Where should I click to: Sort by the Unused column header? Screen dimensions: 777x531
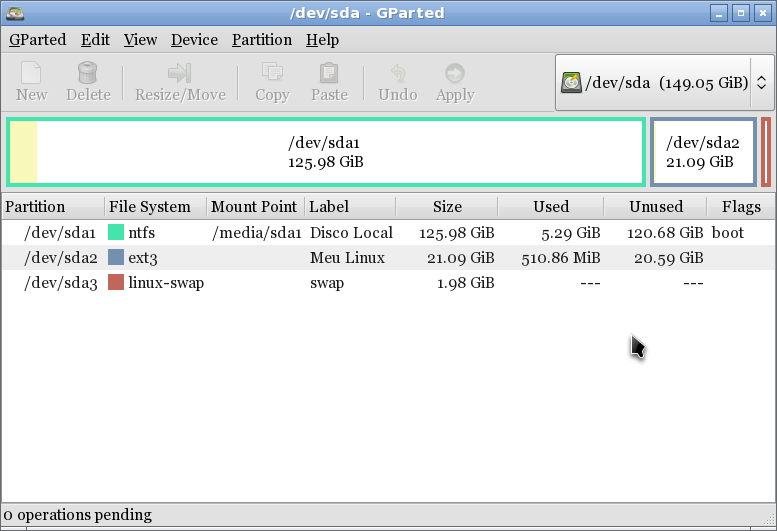656,207
